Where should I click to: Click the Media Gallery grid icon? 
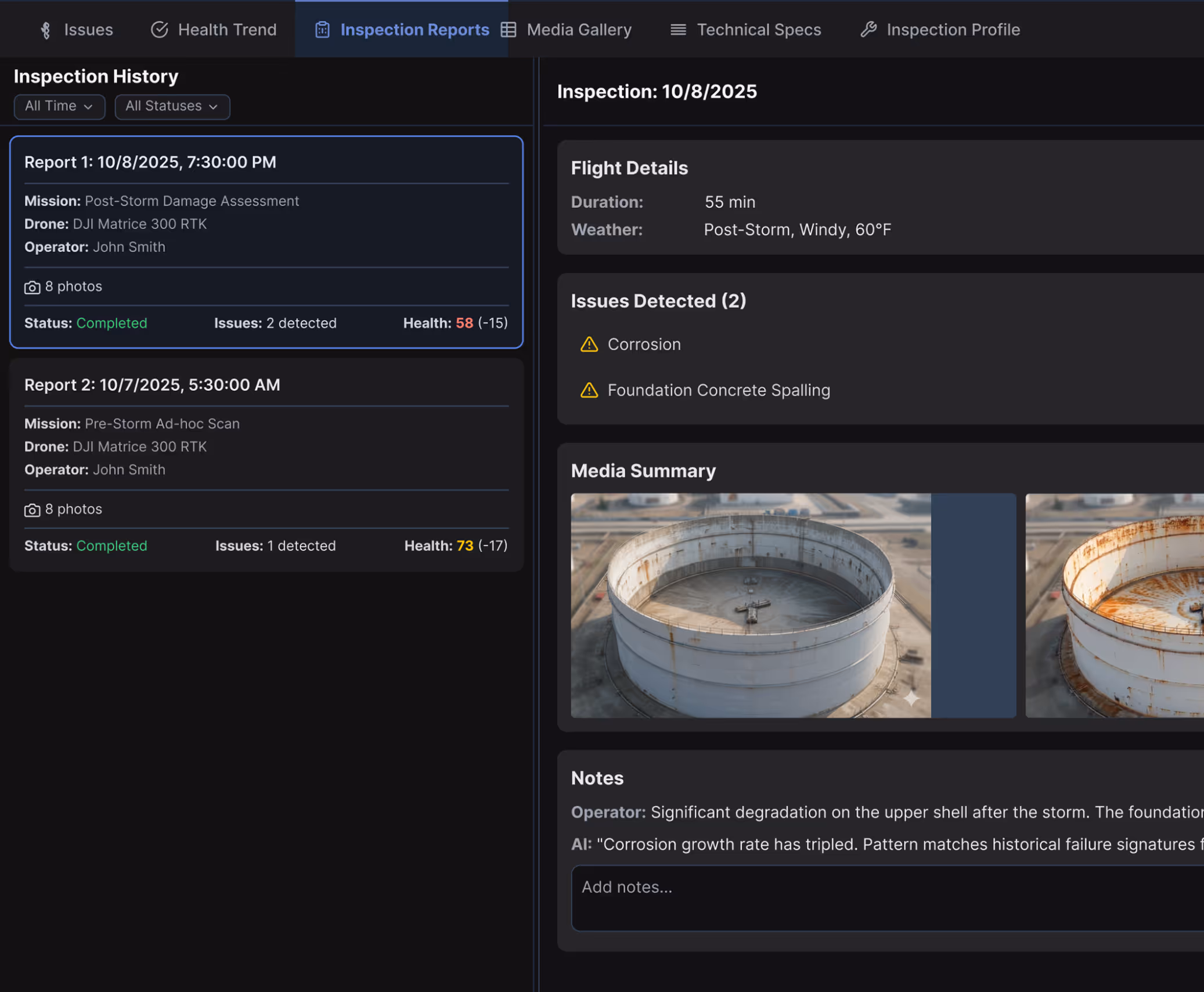pos(509,30)
